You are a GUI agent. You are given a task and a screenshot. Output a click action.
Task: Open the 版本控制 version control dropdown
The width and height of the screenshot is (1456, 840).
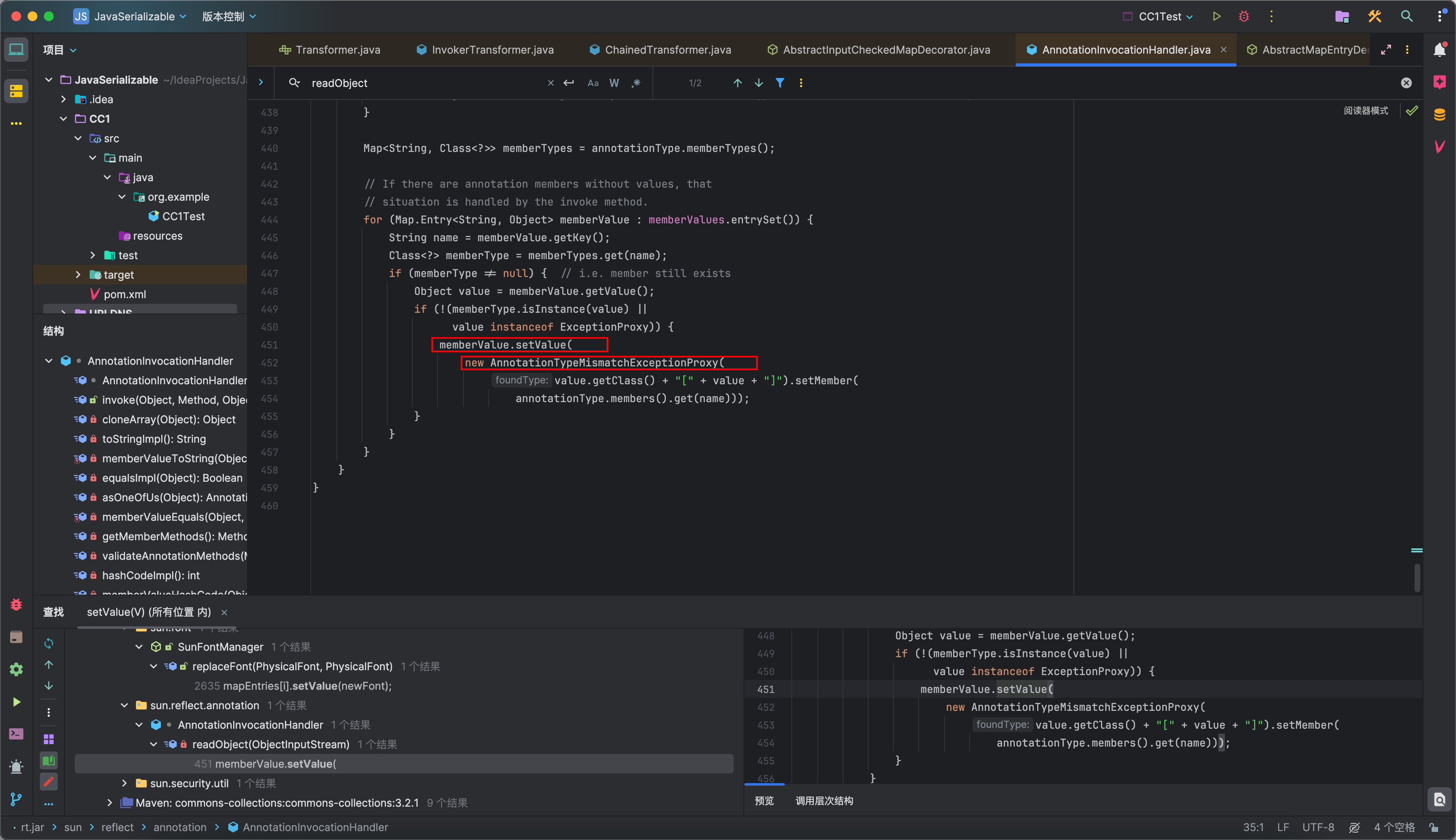coord(228,16)
